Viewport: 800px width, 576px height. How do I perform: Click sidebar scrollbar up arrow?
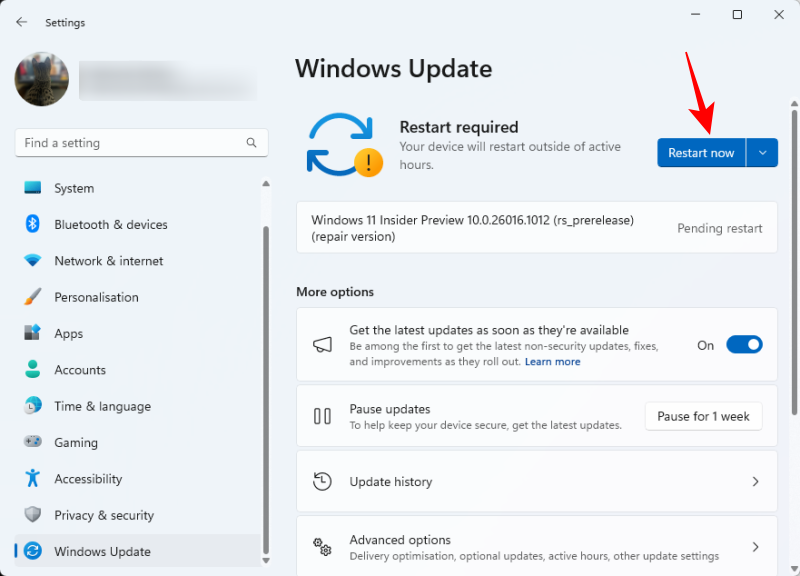(x=266, y=184)
